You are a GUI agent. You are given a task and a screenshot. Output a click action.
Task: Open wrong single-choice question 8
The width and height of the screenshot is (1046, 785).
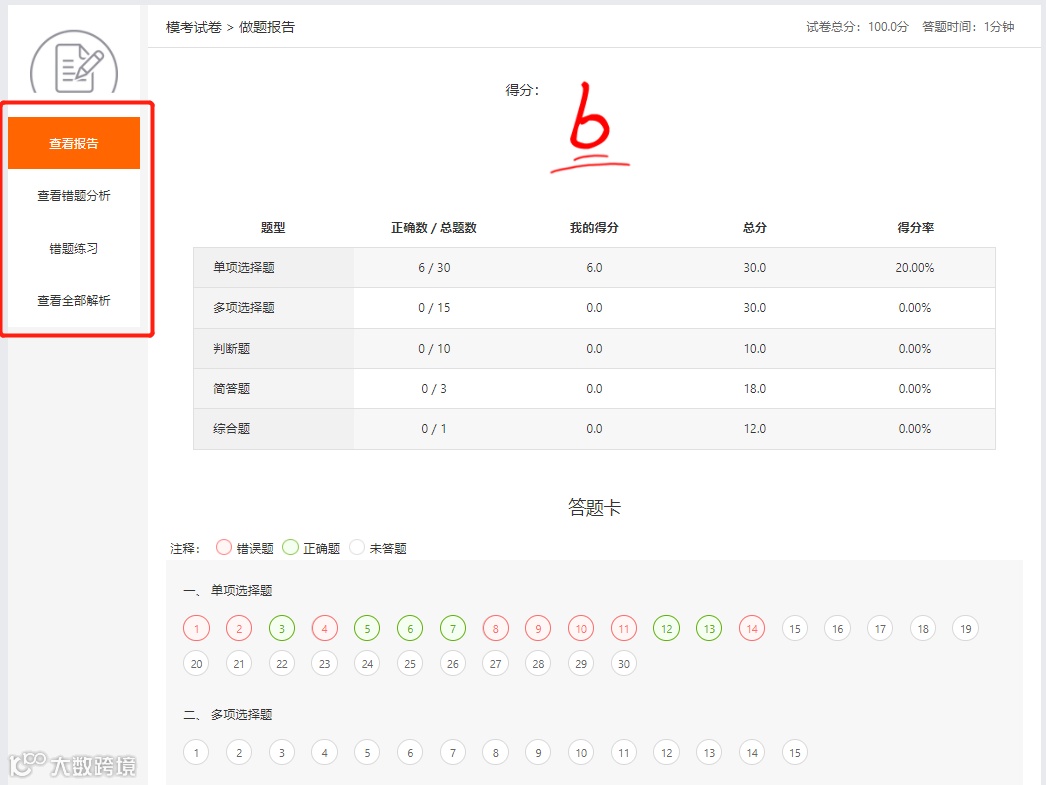pos(495,628)
